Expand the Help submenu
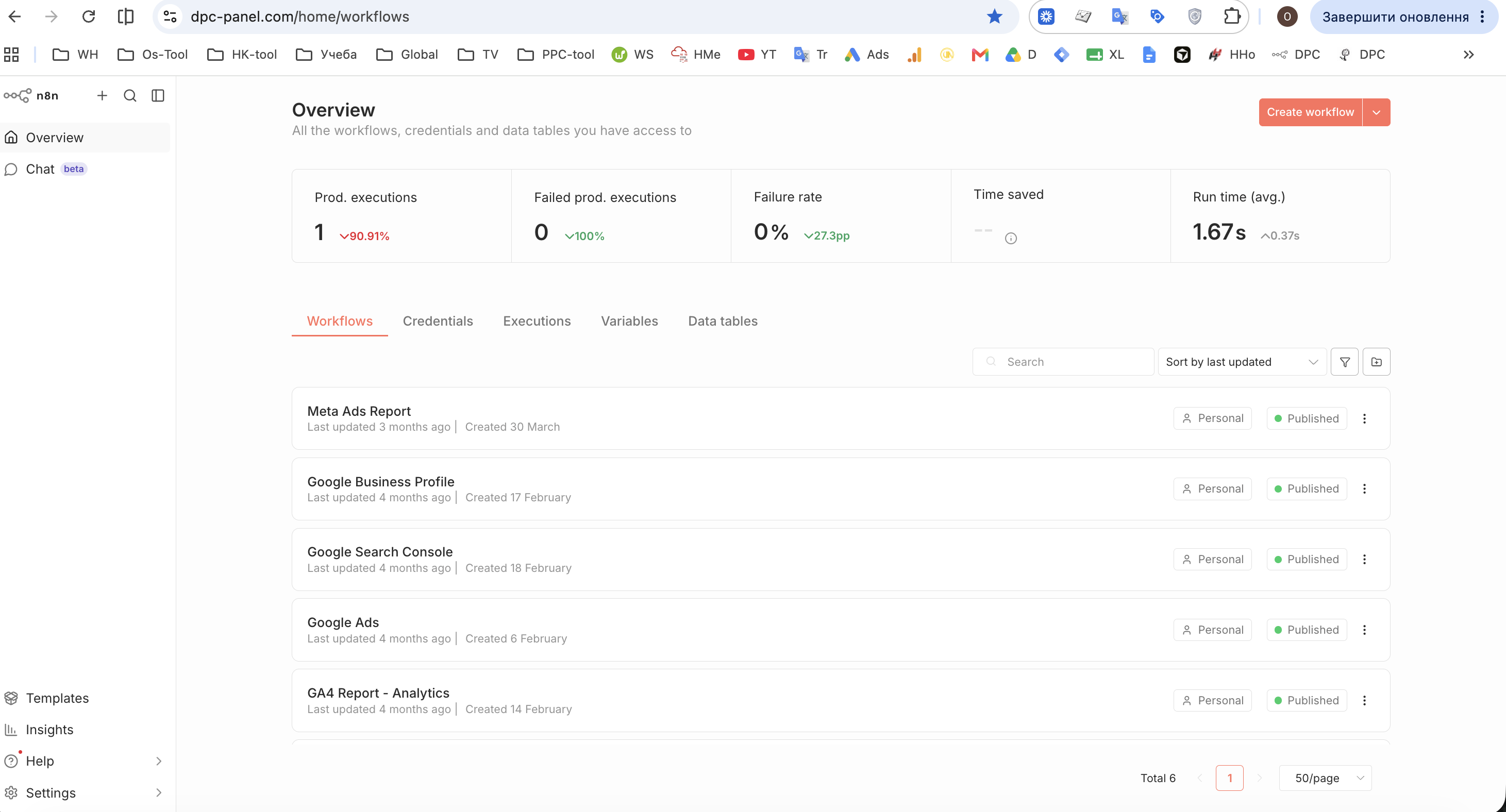 tap(158, 761)
